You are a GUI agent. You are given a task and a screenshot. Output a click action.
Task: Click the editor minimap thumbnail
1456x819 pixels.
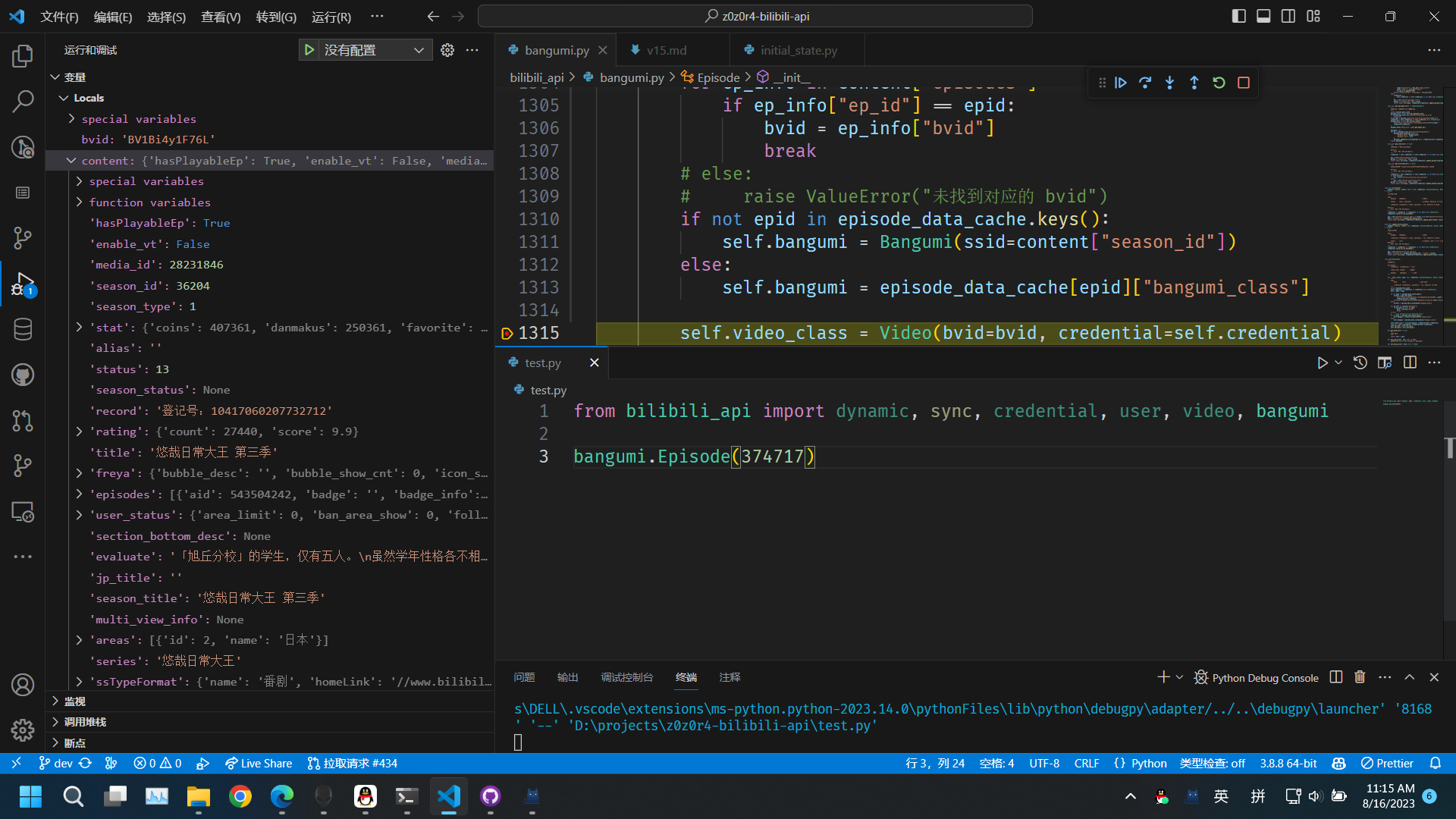pyautogui.click(x=1414, y=212)
